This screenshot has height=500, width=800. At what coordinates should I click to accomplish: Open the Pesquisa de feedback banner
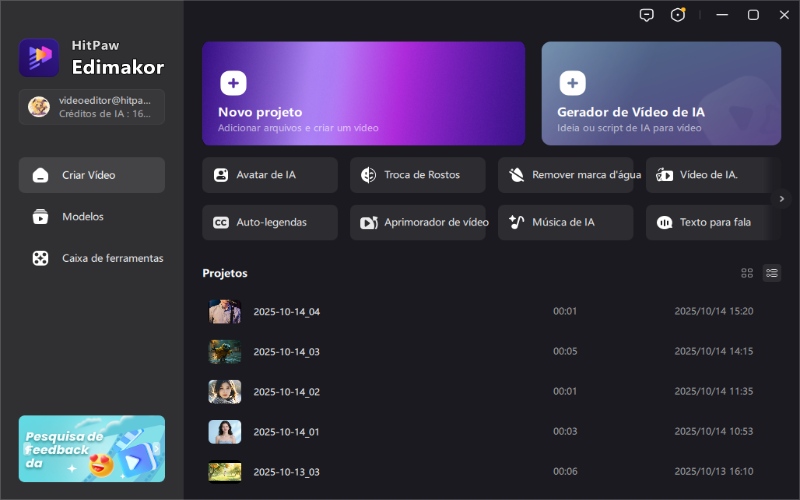[x=92, y=448]
